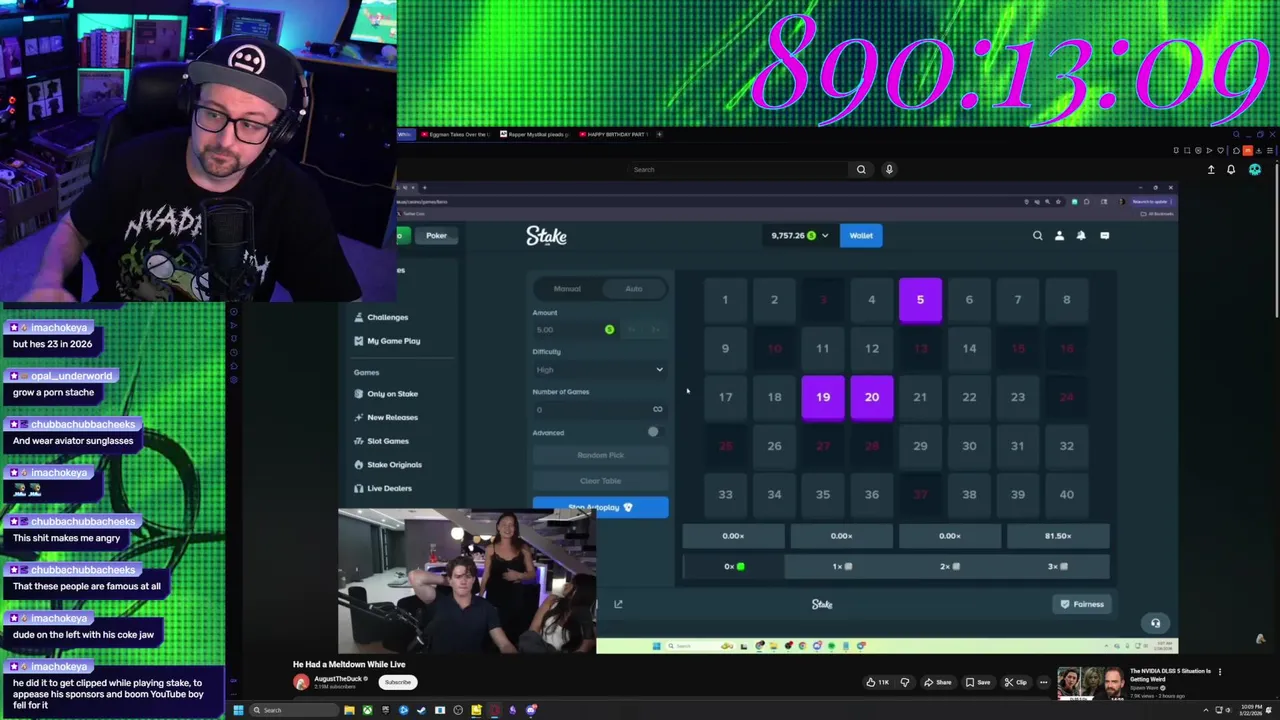
Task: Click the Random Pick button
Action: pos(600,455)
